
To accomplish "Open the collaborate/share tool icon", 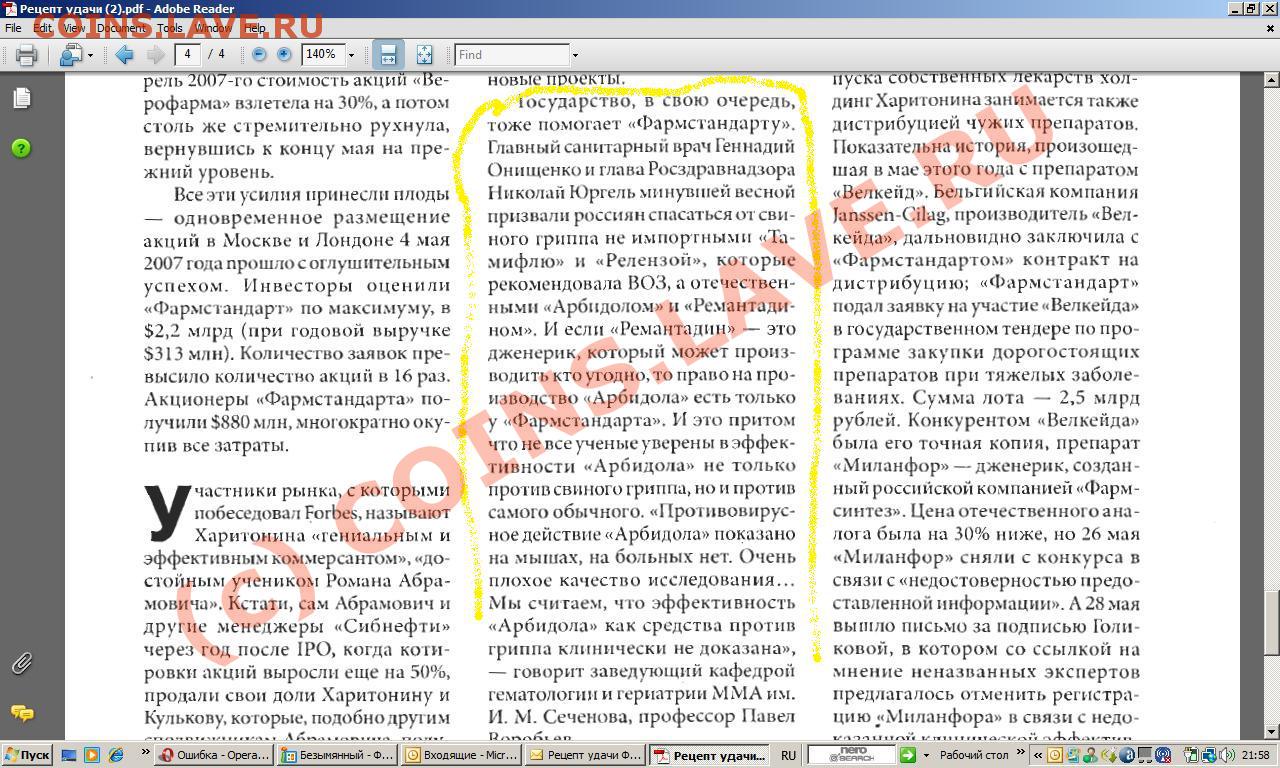I will (x=70, y=55).
